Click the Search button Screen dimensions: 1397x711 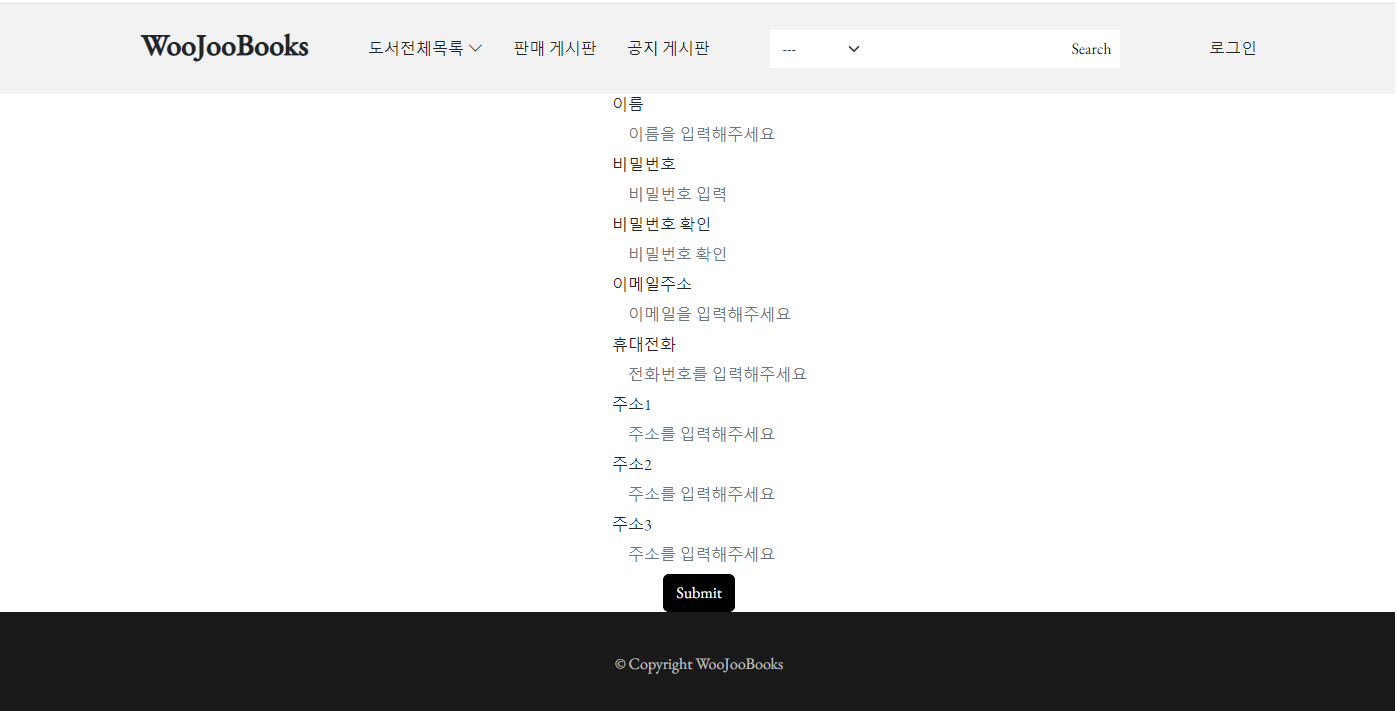coord(1091,49)
